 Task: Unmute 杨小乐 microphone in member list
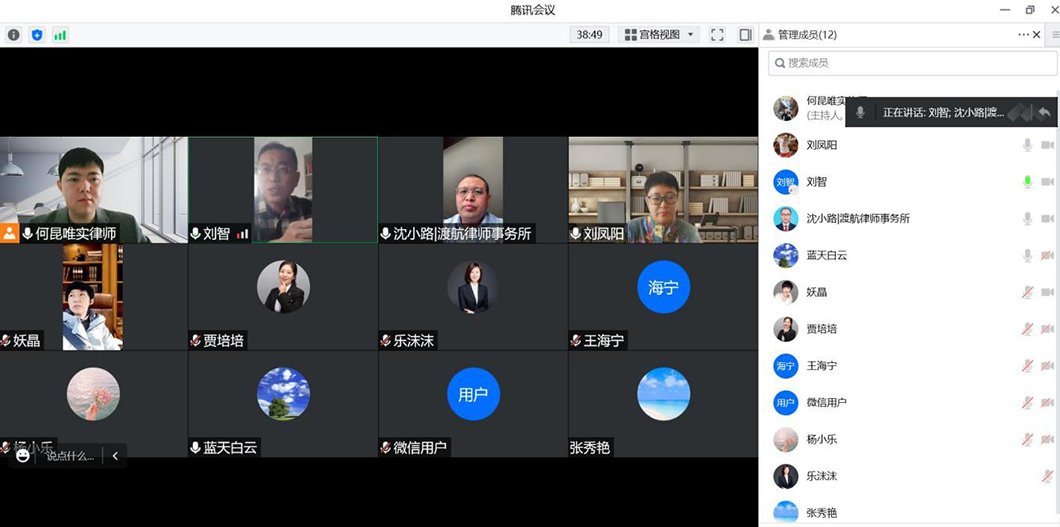click(1028, 439)
